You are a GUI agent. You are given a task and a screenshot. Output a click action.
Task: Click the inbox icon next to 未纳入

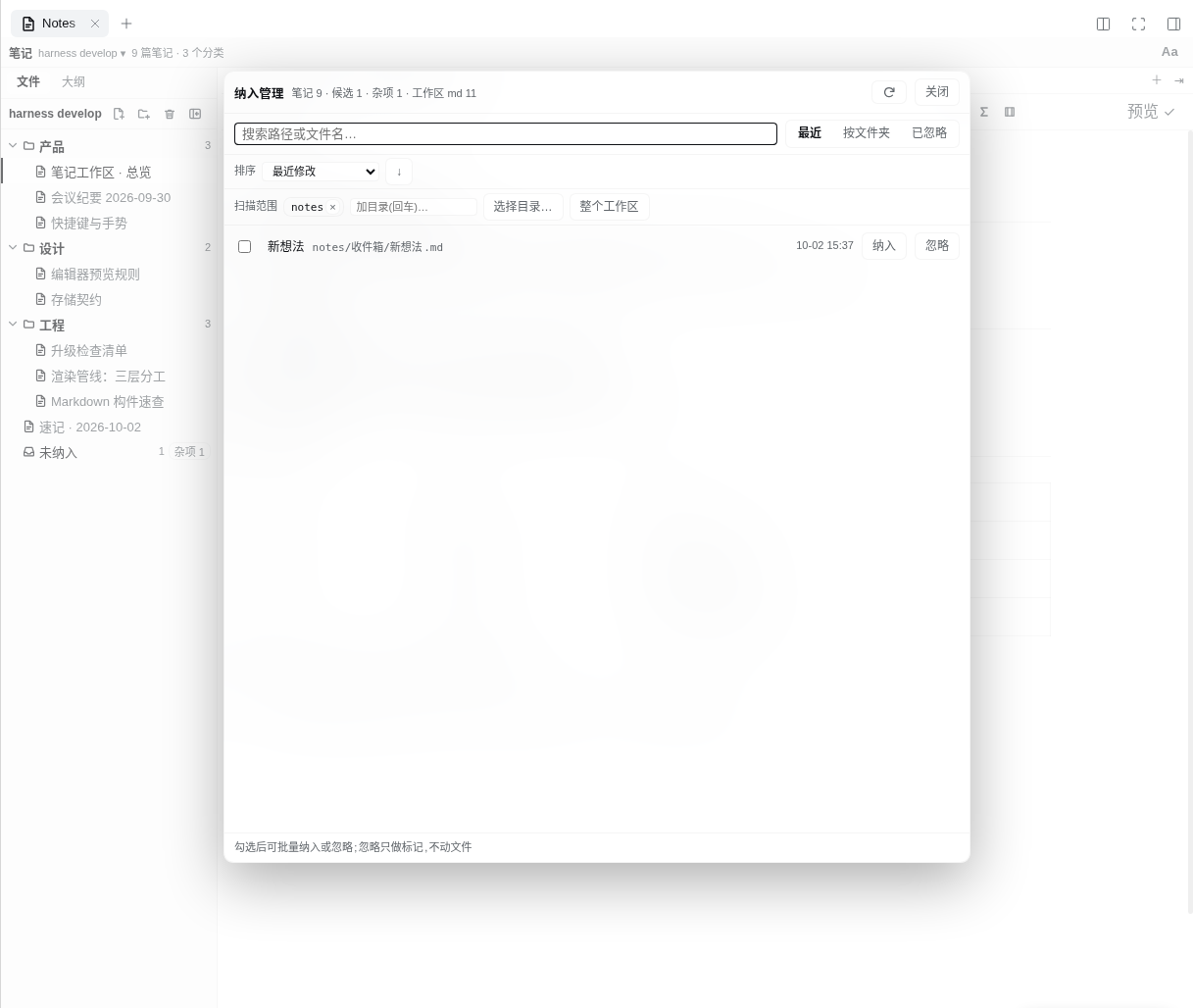(29, 452)
